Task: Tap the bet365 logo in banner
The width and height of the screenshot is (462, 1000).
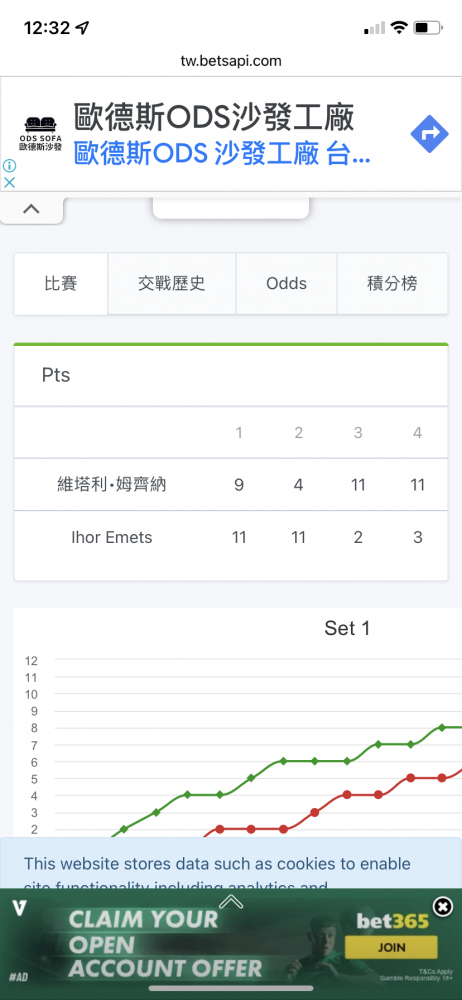Action: pyautogui.click(x=393, y=921)
